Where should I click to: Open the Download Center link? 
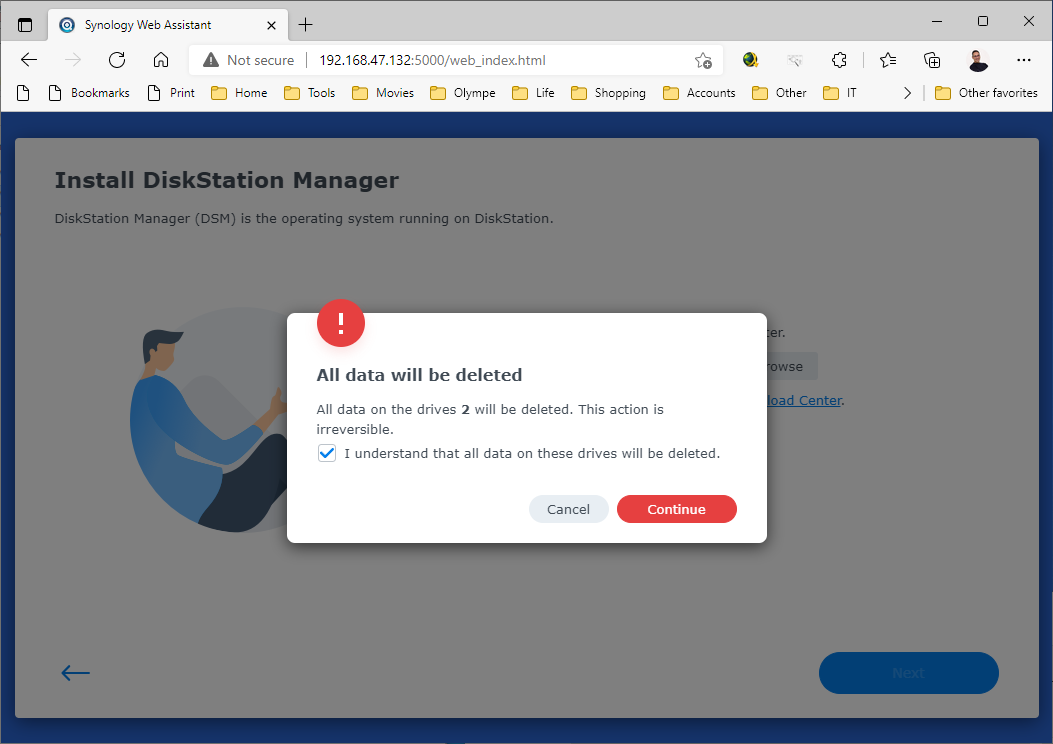804,400
